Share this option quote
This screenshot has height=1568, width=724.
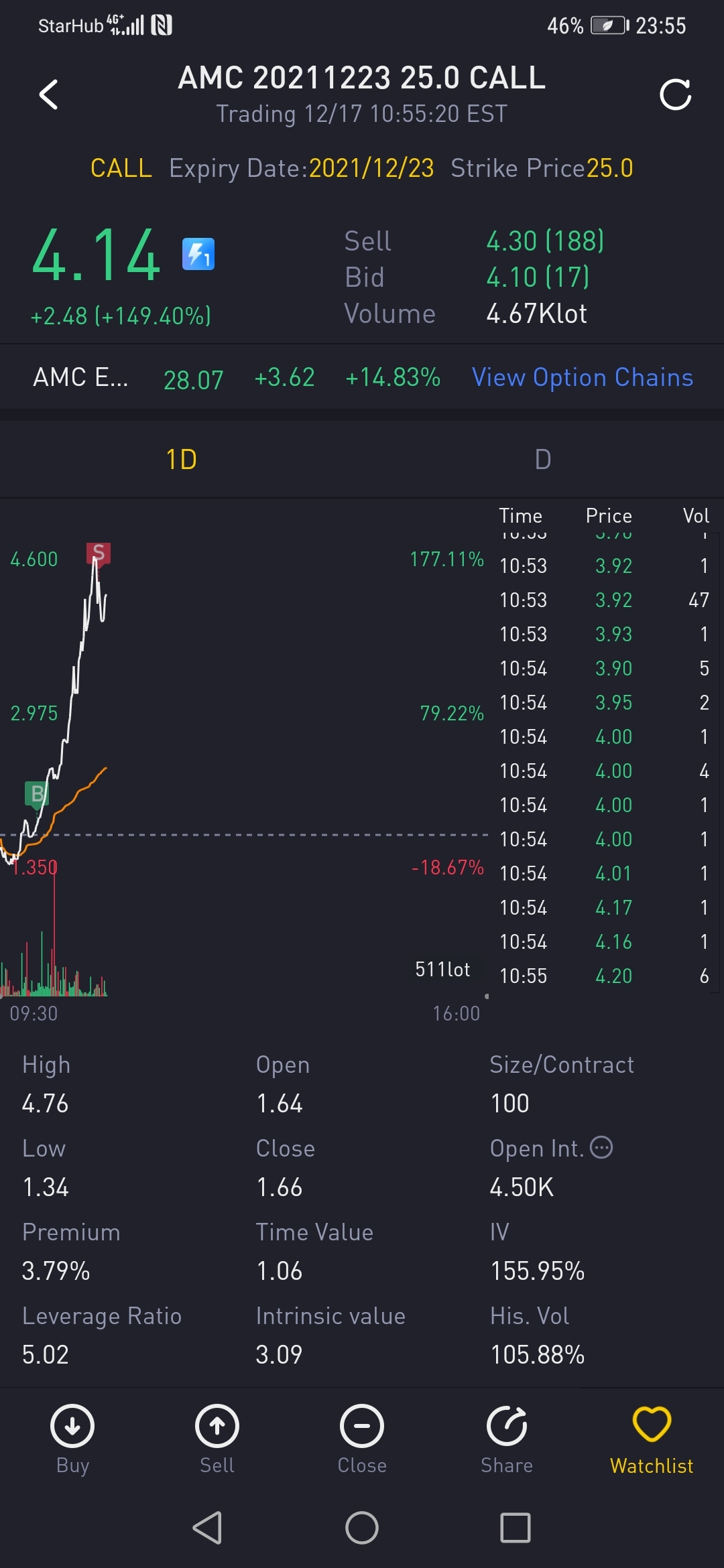(507, 1426)
